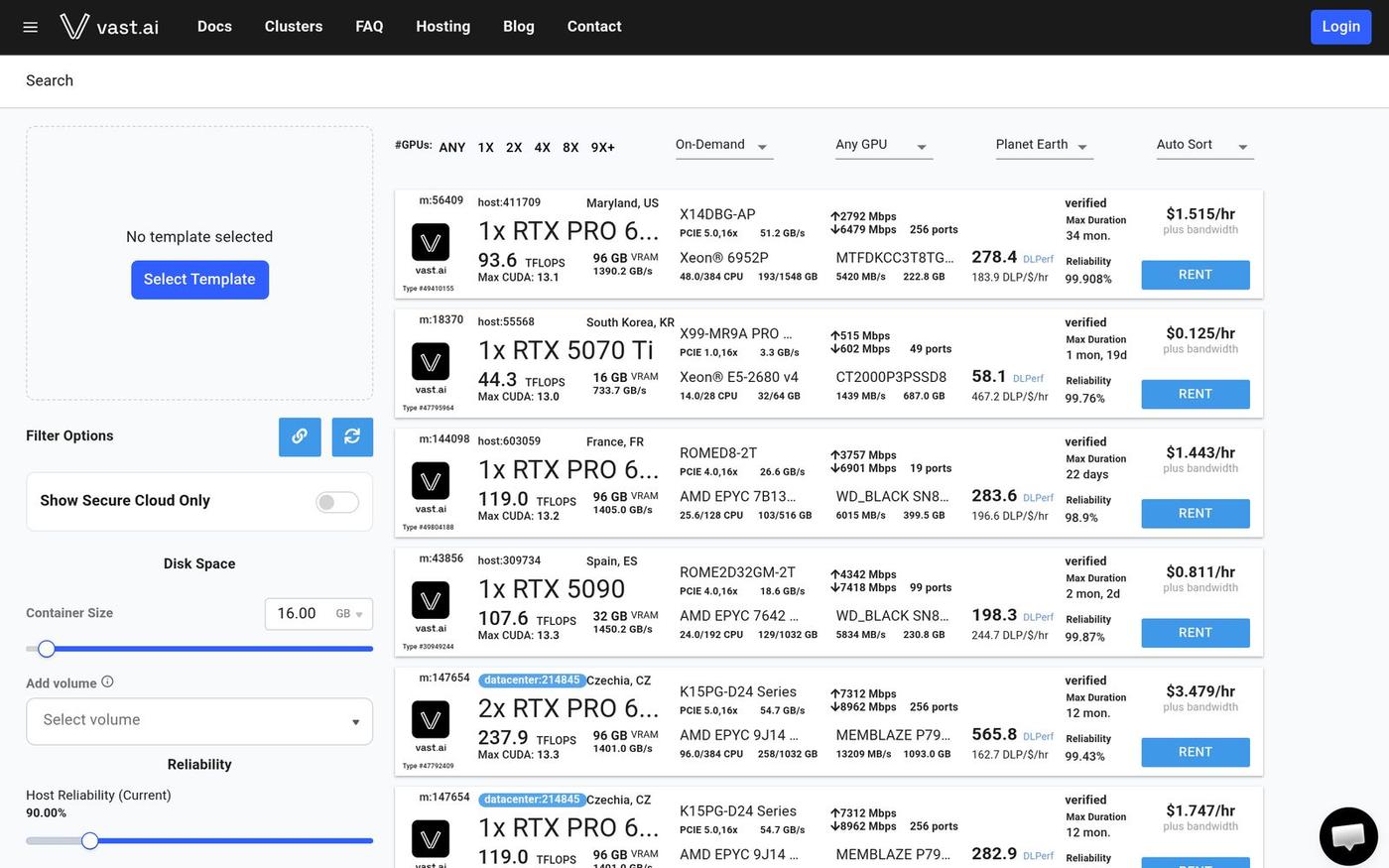Viewport: 1389px width, 868px height.
Task: Click the vast.ai logo on Spain listing
Action: pos(431,600)
